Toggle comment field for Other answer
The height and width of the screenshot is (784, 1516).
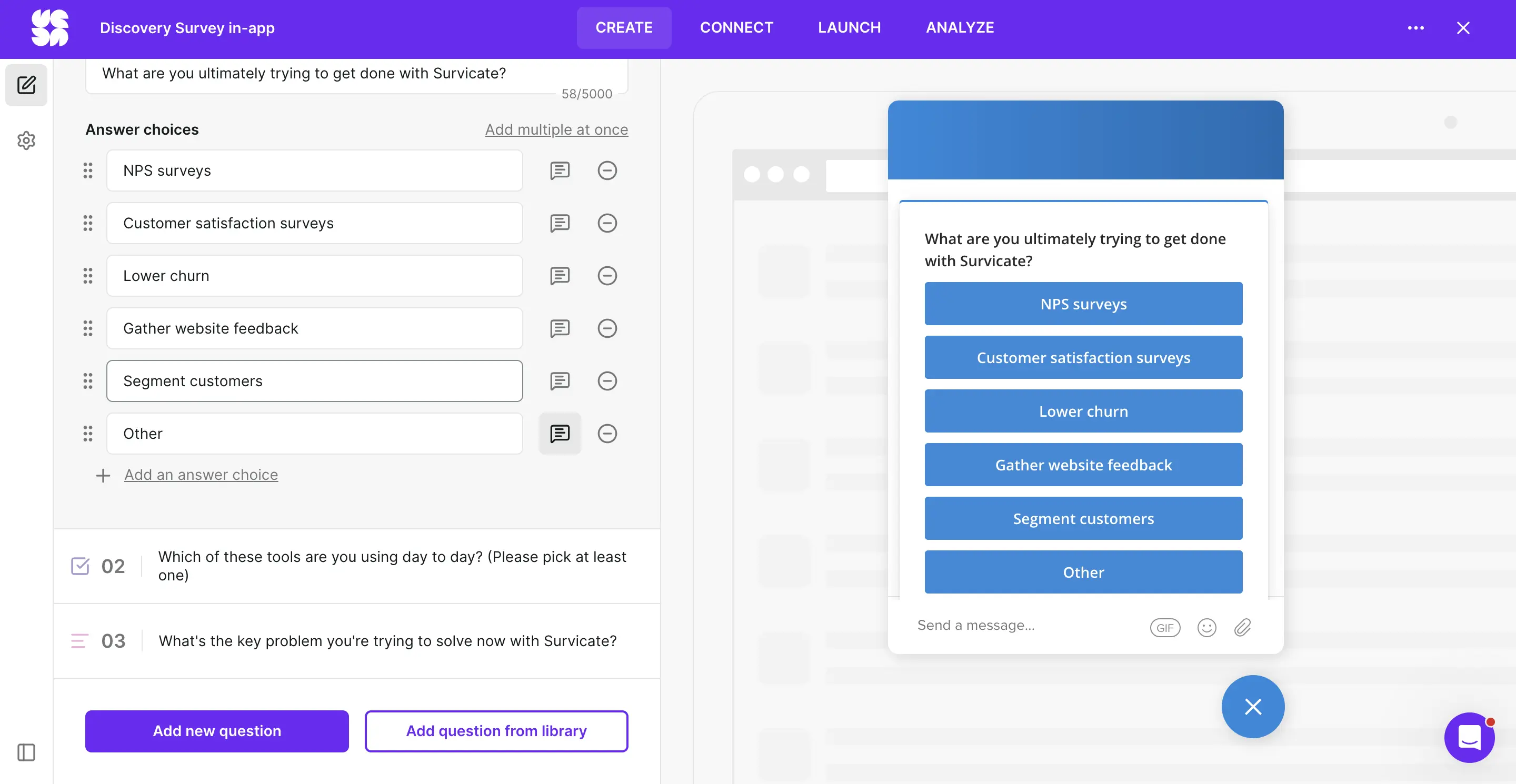coord(559,434)
